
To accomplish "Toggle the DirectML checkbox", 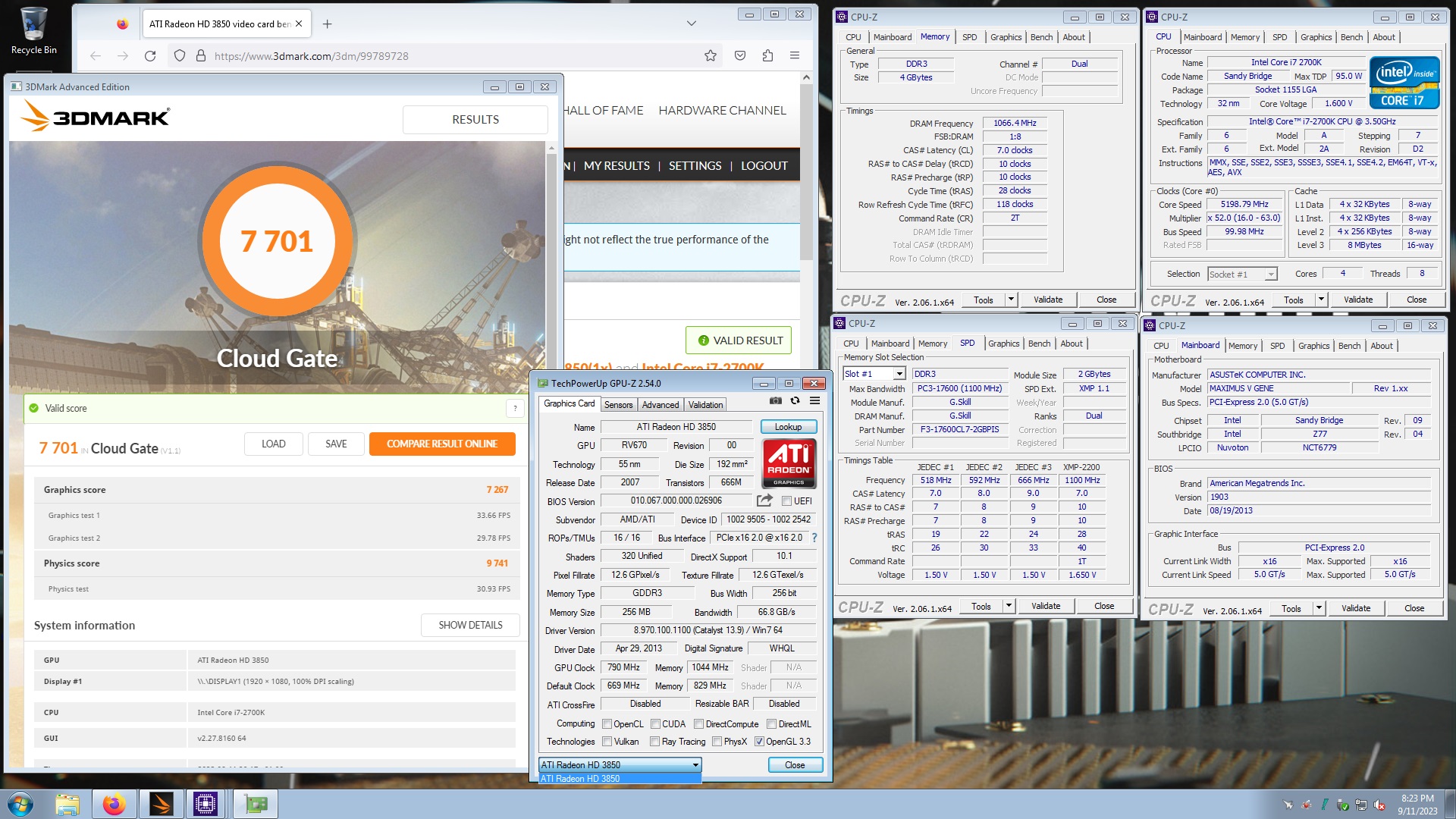I will point(771,724).
